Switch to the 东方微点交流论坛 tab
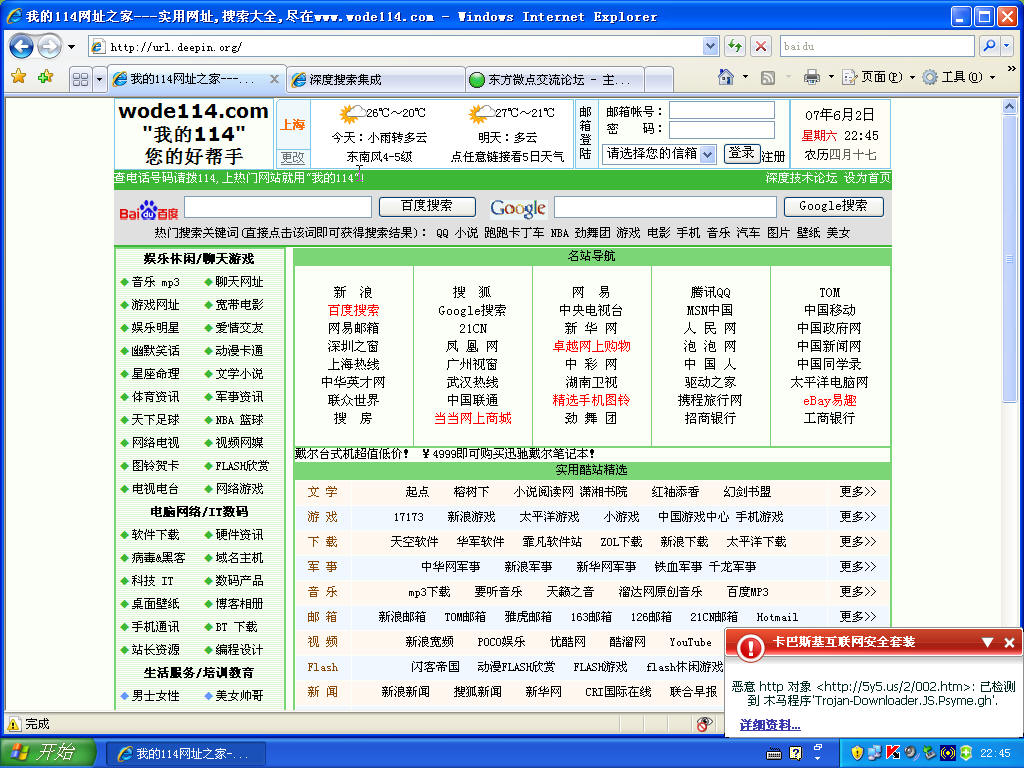Viewport: 1024px width, 768px height. pos(555,80)
